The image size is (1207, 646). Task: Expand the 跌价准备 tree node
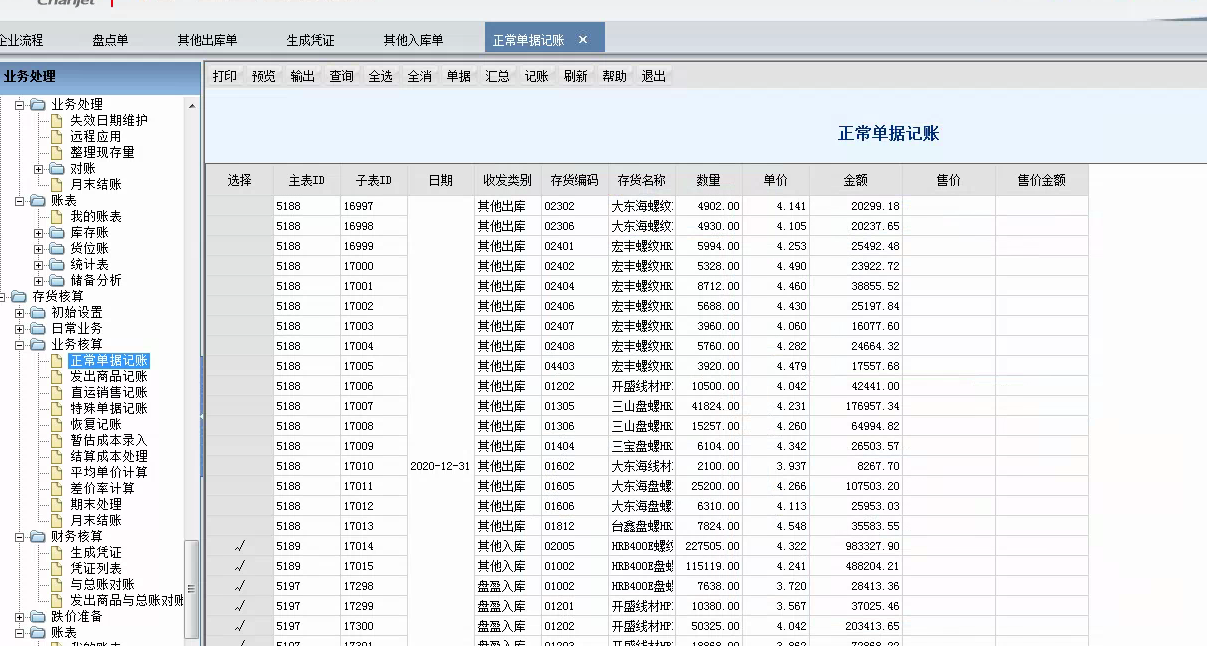(20, 616)
